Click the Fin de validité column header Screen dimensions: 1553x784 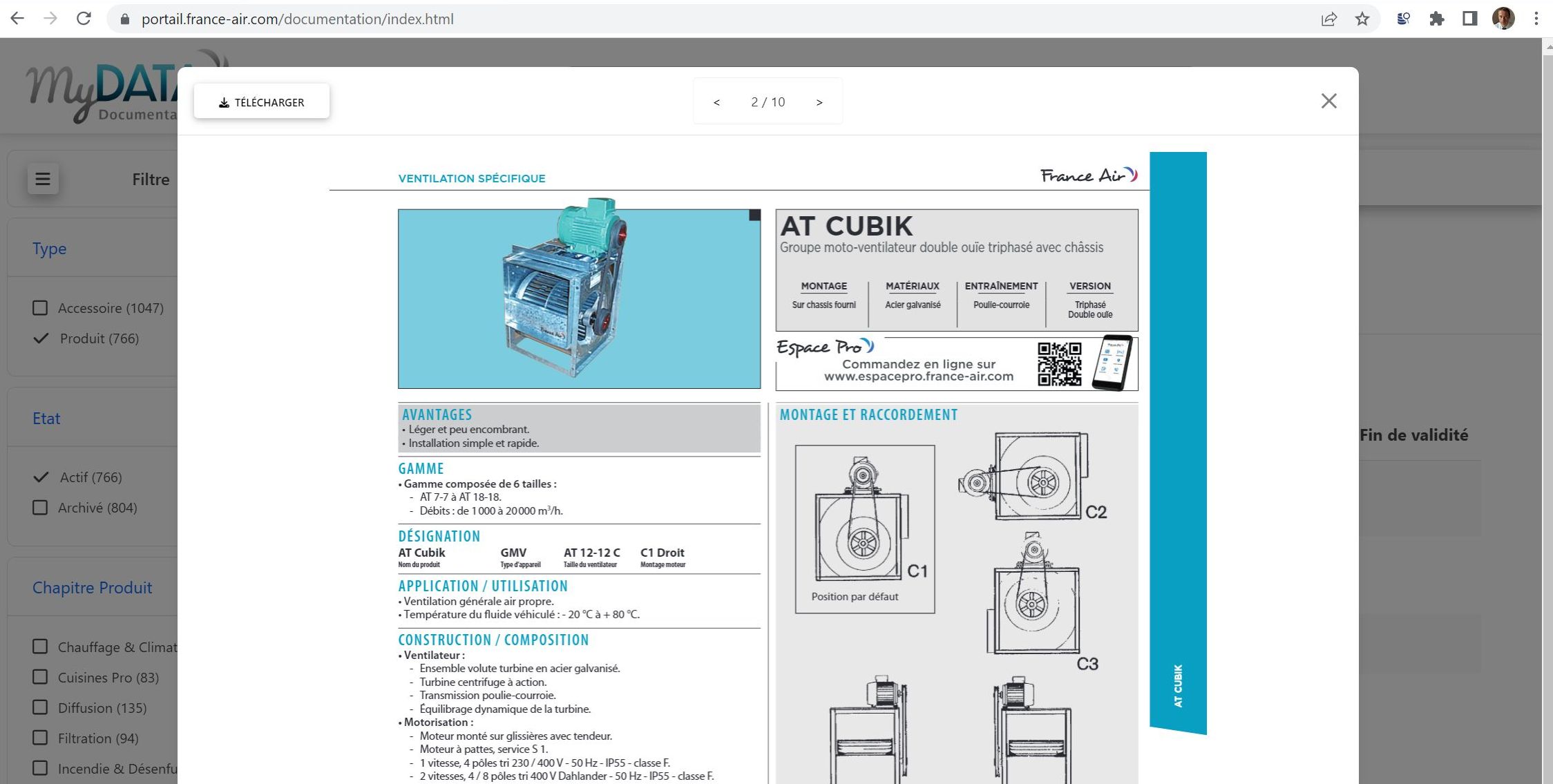1414,435
